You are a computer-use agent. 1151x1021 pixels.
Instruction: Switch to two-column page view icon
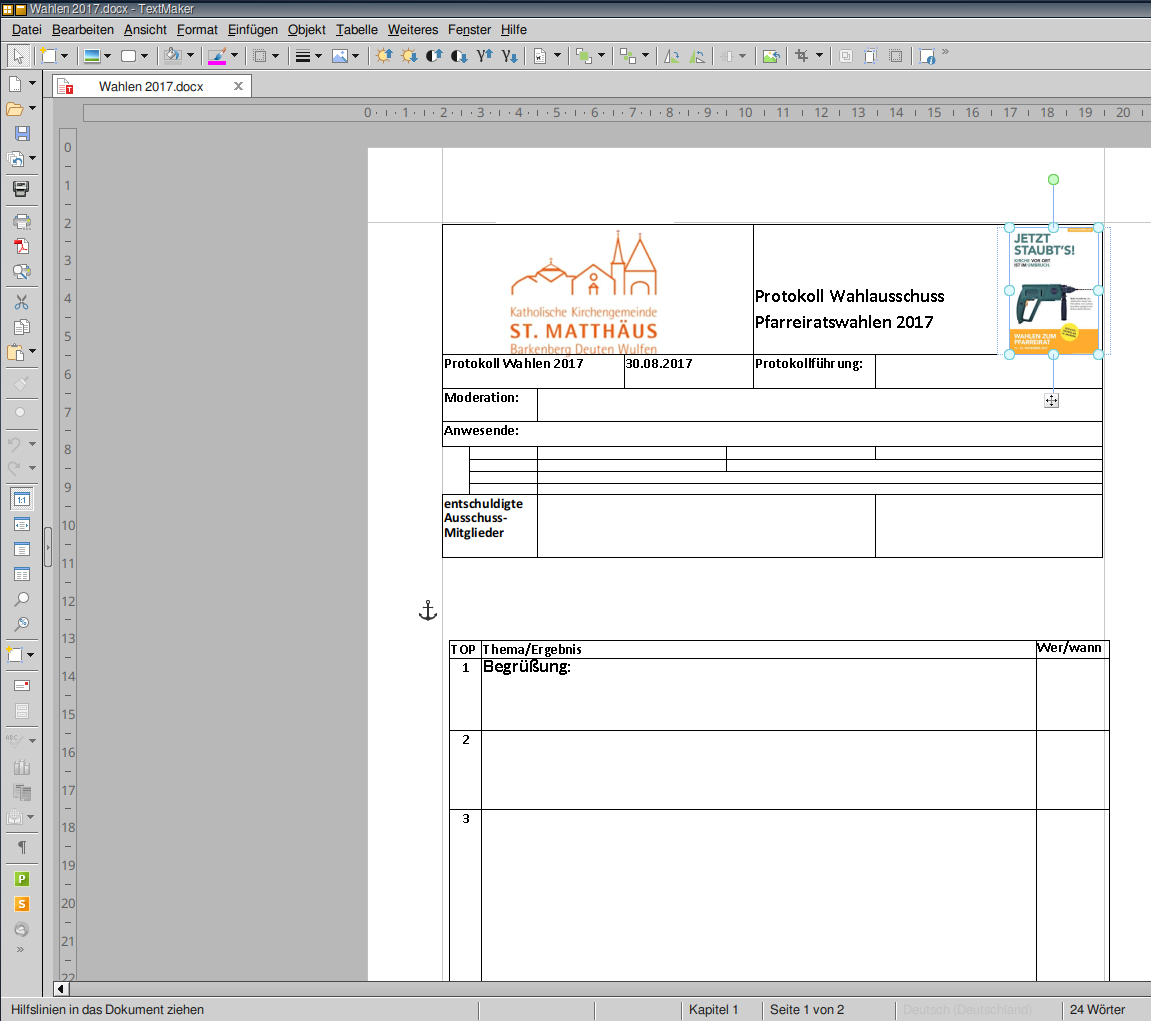click(22, 574)
